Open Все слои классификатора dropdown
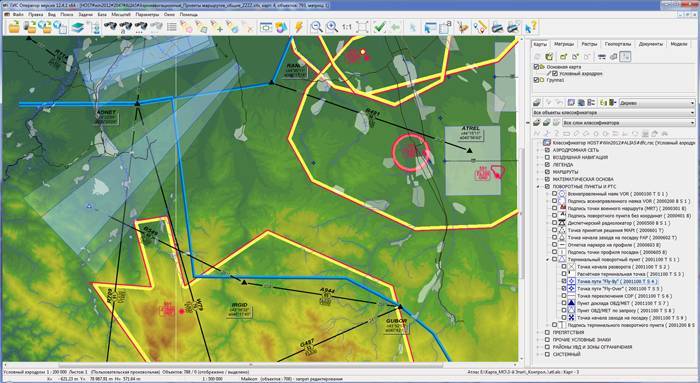The width and height of the screenshot is (700, 383). 629,123
